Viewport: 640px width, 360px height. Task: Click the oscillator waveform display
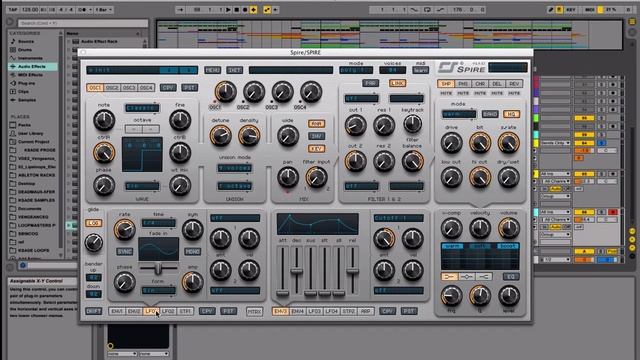coord(142,154)
